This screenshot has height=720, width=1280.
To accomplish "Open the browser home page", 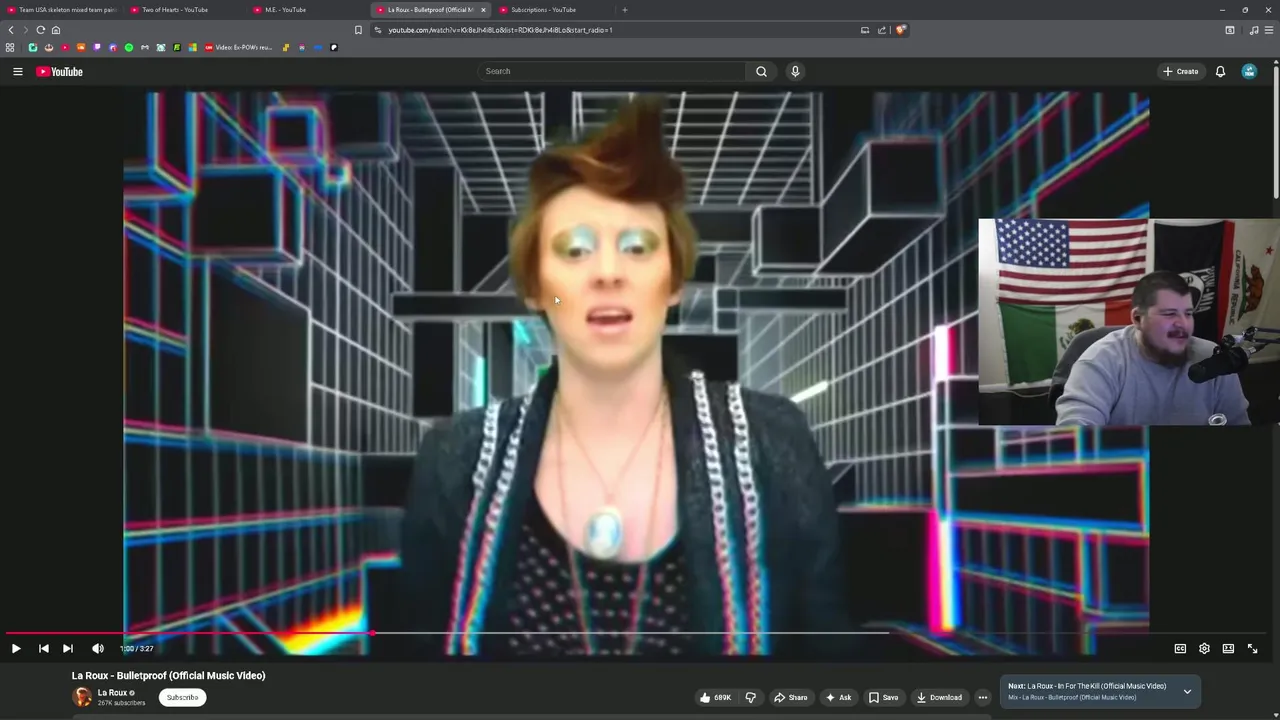I will (56, 30).
